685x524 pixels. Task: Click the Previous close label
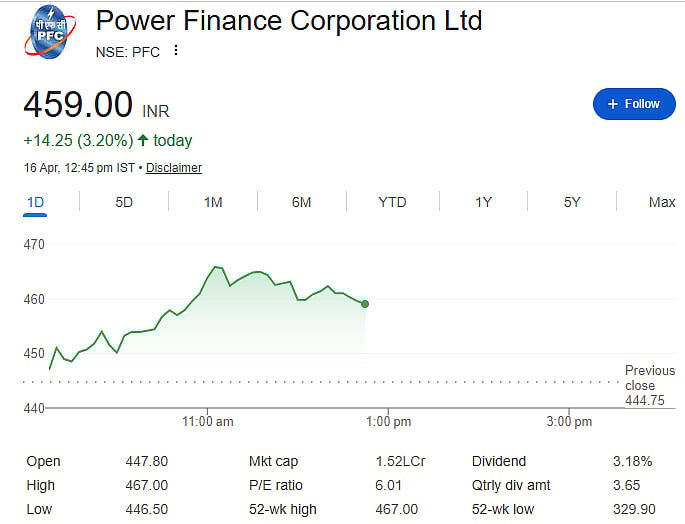pyautogui.click(x=649, y=378)
